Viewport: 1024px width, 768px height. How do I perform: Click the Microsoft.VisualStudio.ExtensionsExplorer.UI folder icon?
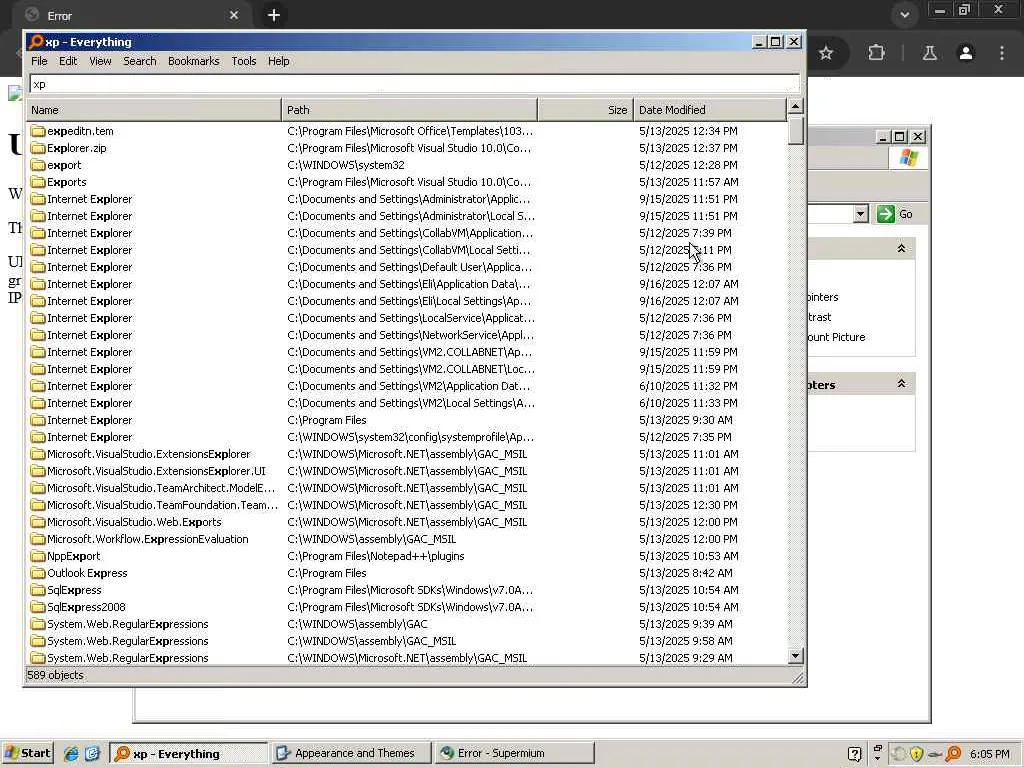pos(38,471)
